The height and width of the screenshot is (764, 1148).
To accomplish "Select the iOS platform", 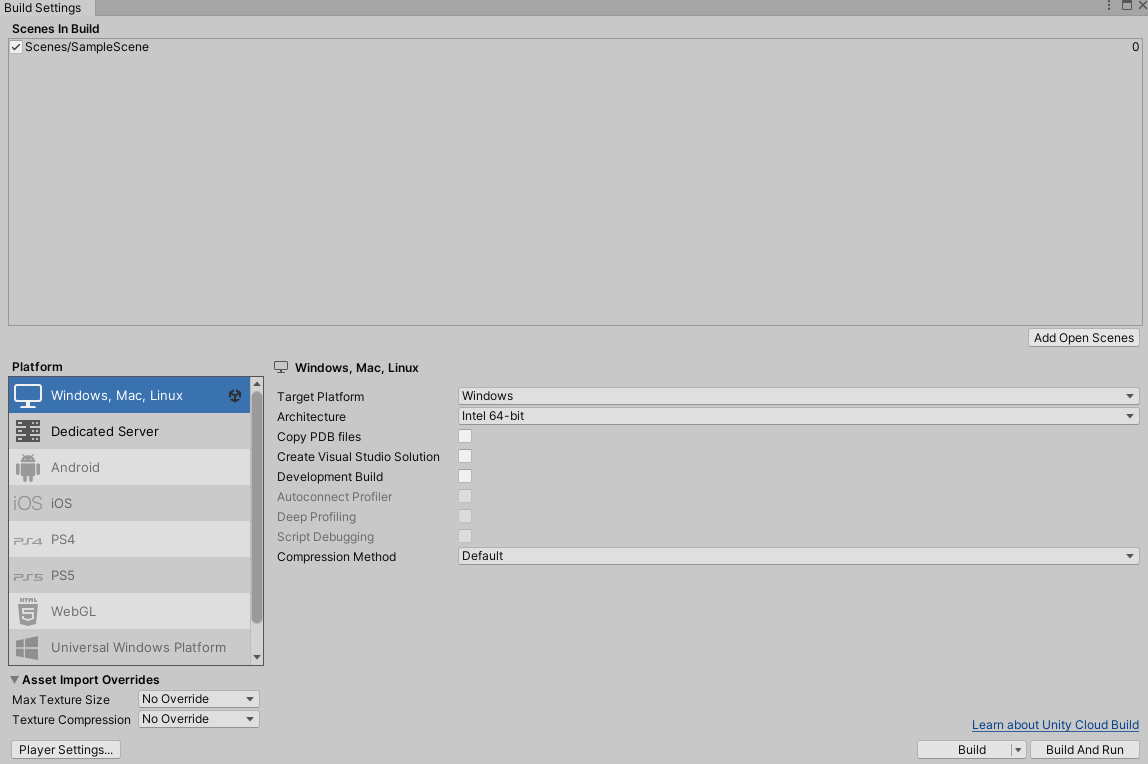I will tap(130, 503).
